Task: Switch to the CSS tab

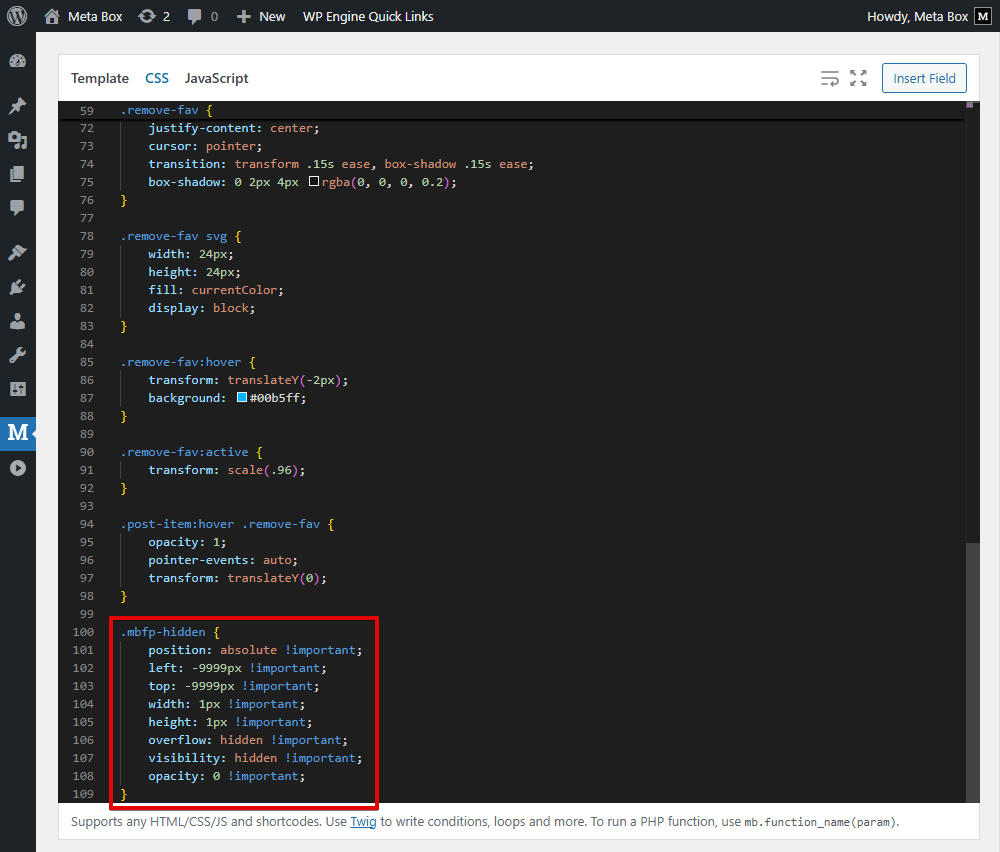Action: tap(157, 78)
